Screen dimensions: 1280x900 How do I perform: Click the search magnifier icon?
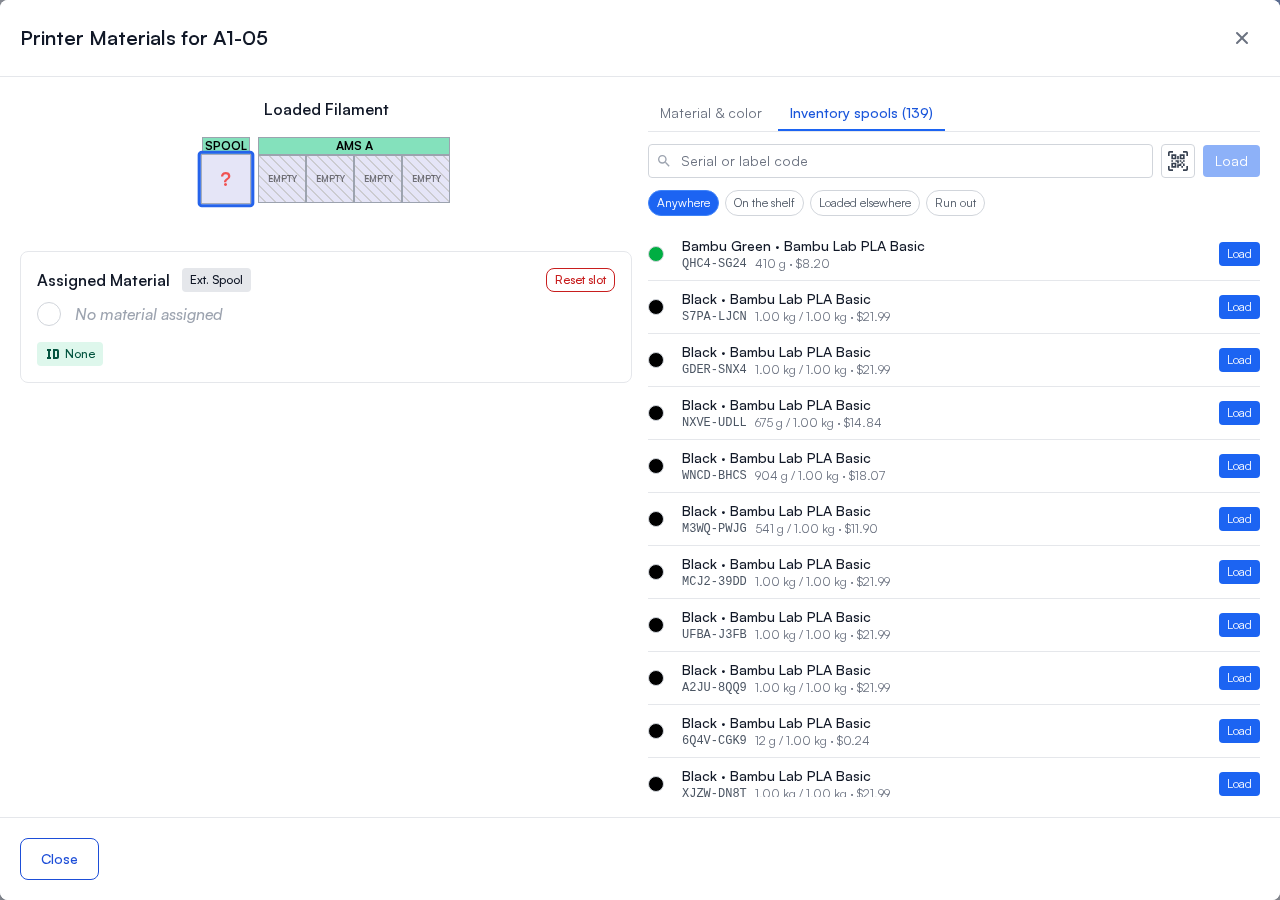(x=664, y=161)
